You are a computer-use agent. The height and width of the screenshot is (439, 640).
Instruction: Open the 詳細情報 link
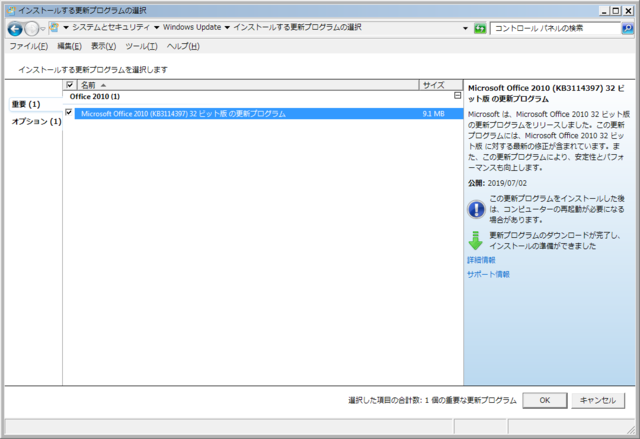tap(481, 260)
